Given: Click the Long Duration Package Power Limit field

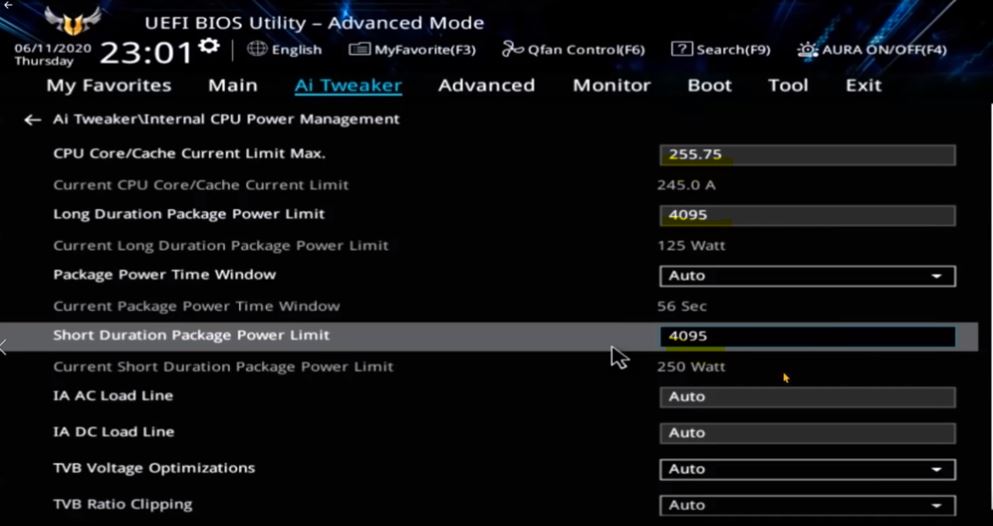Looking at the screenshot, I should tap(807, 215).
